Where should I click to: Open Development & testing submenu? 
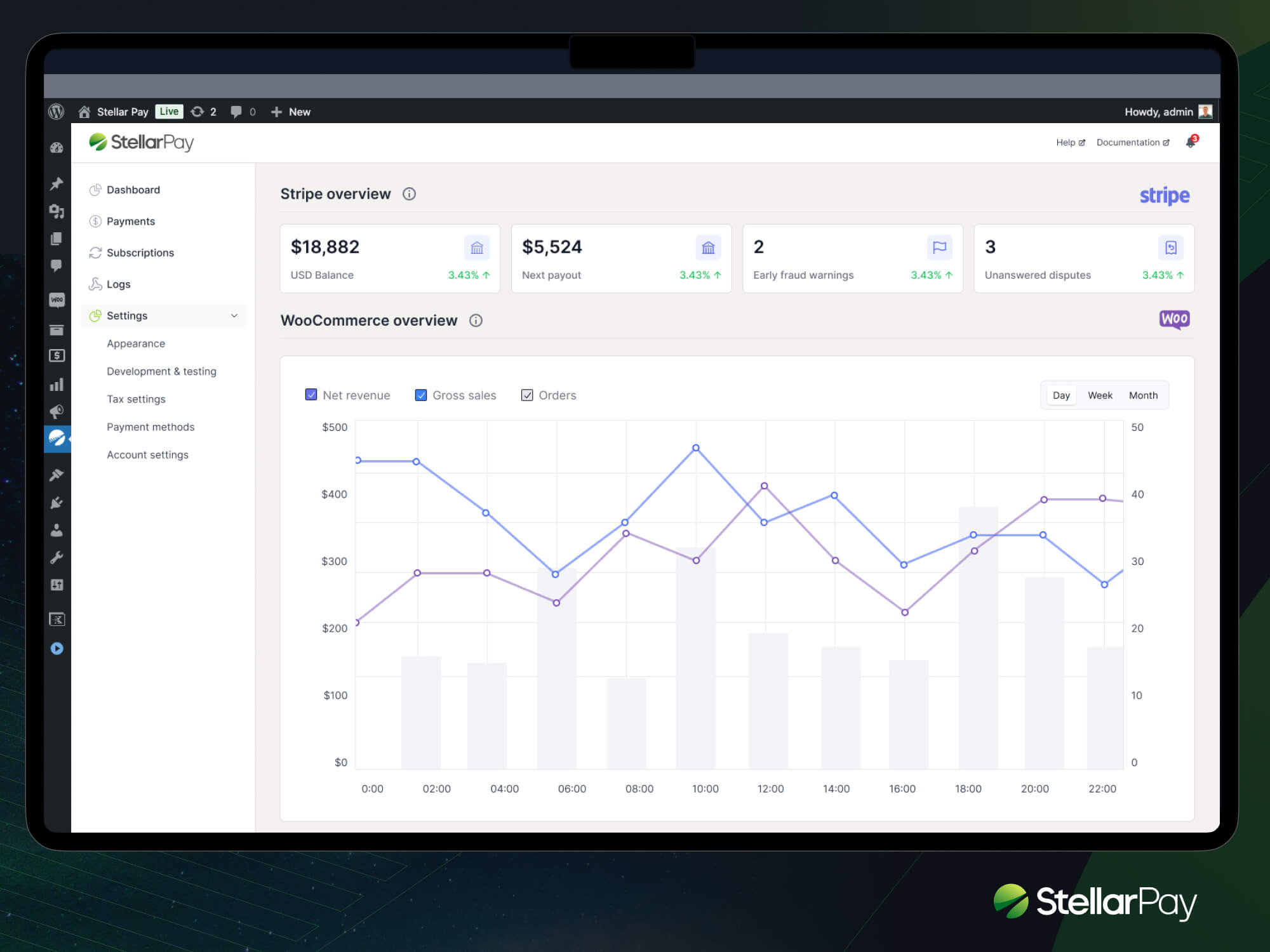pos(161,371)
